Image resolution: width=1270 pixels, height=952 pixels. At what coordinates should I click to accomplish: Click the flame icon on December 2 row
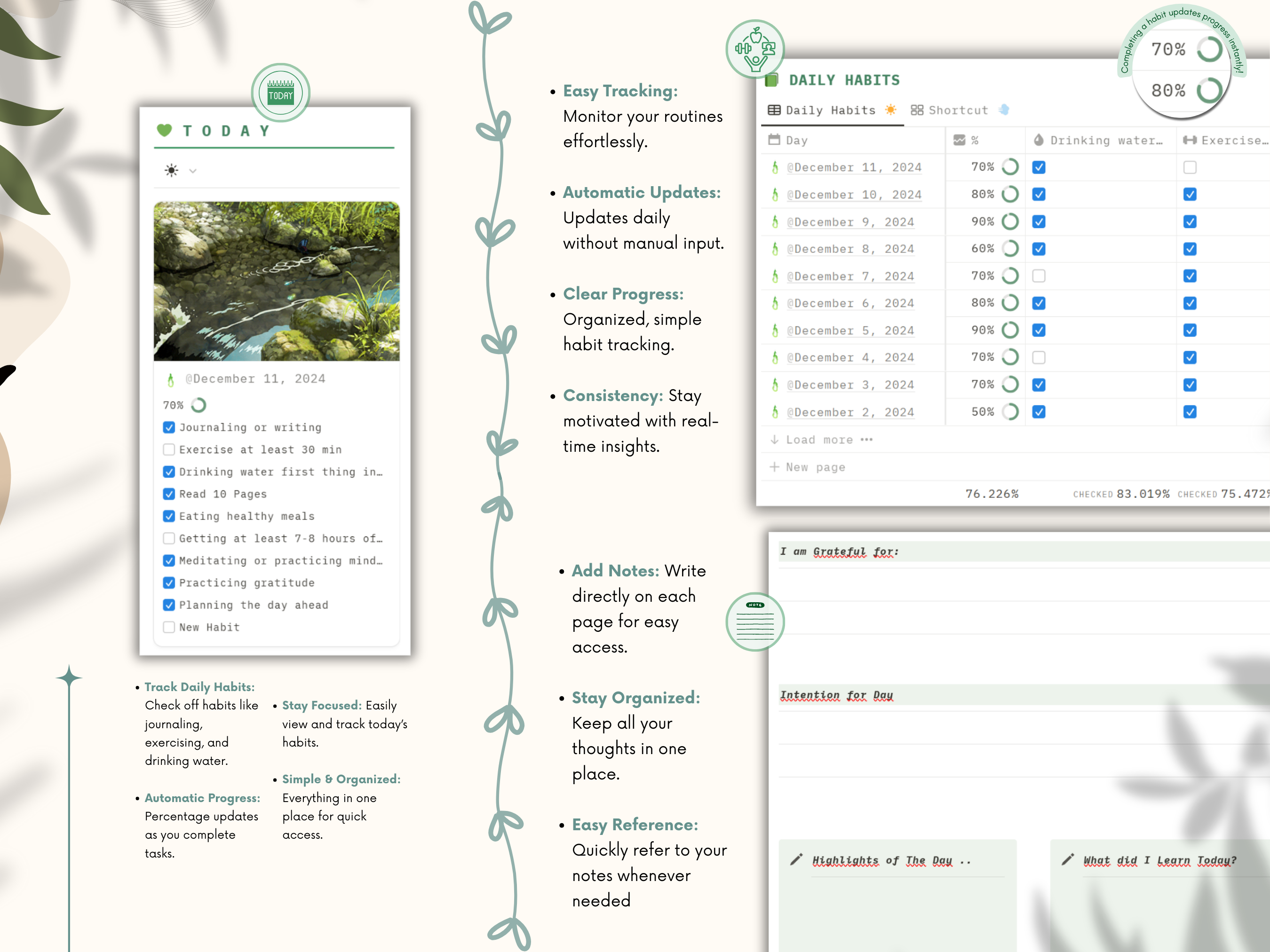[775, 412]
